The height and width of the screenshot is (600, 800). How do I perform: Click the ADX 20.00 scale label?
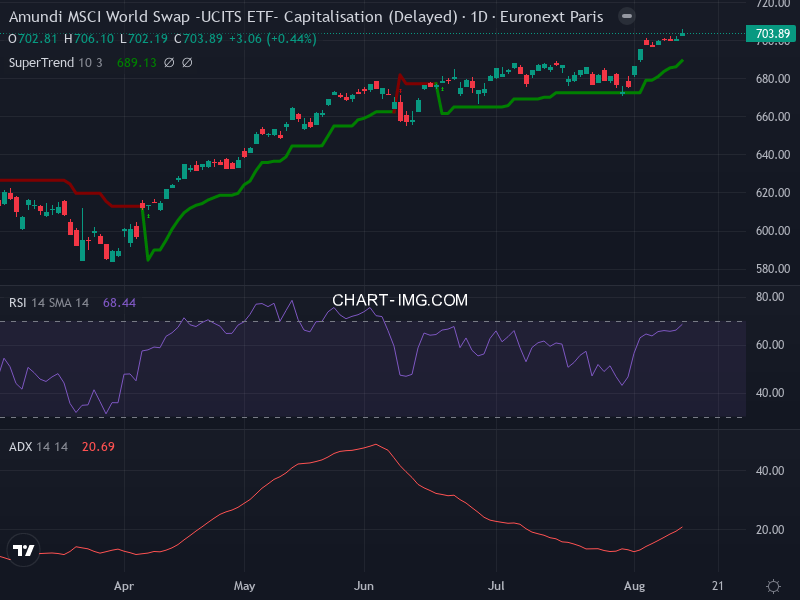(x=770, y=530)
